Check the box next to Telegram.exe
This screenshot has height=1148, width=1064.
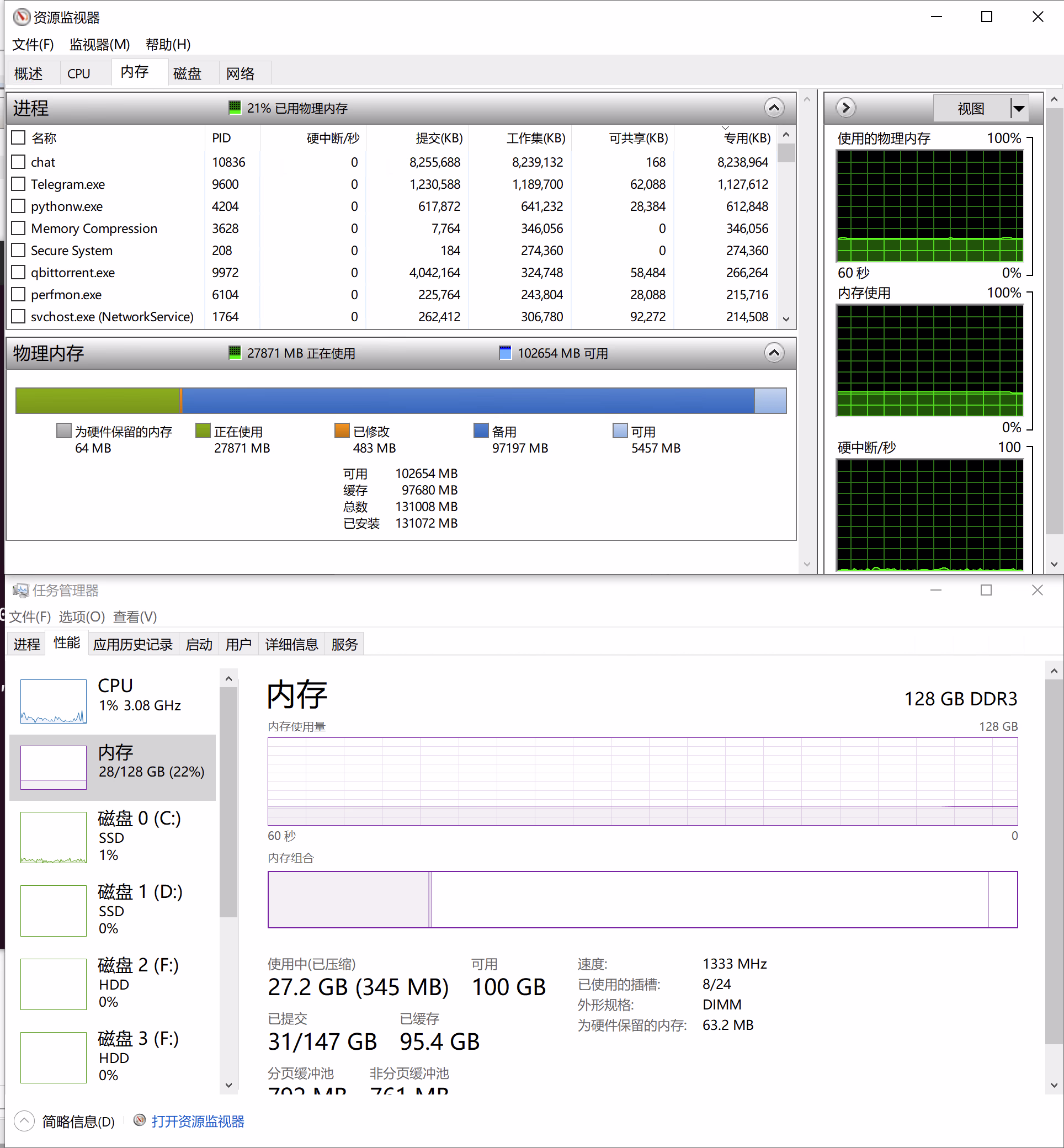click(x=18, y=184)
